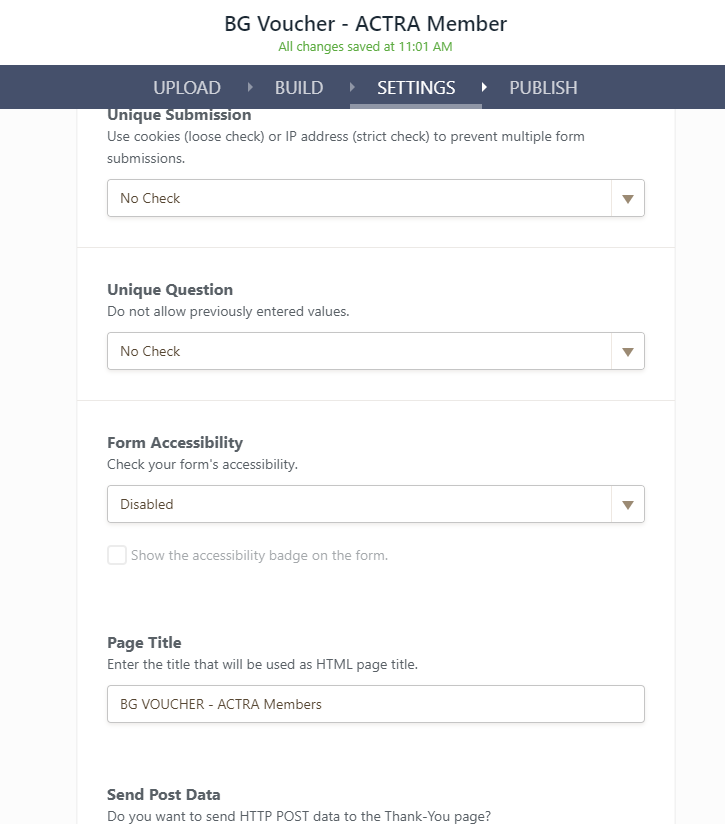Click the arrow between UPLOAD and BUILD
The height and width of the screenshot is (824, 725).
tap(248, 88)
